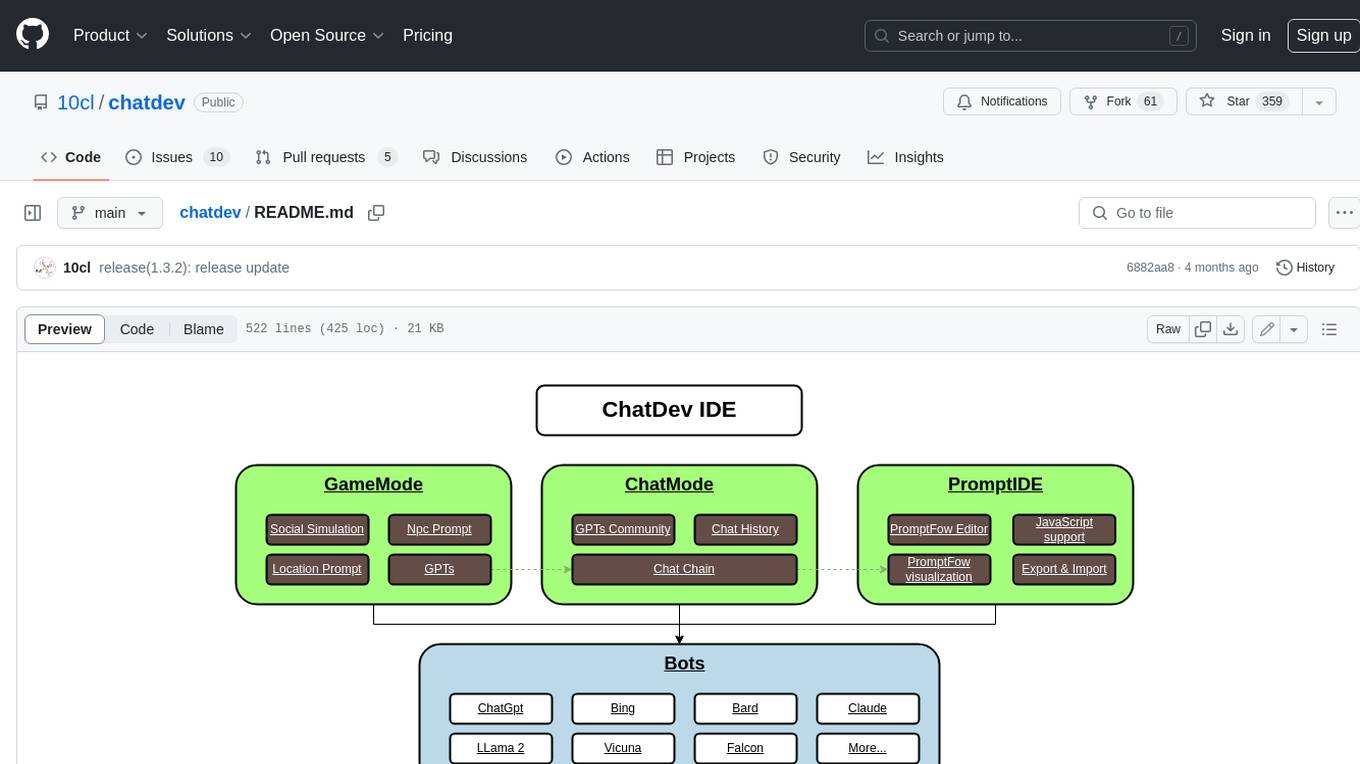
Task: Open more edit options dropdown caret
Action: click(1294, 329)
